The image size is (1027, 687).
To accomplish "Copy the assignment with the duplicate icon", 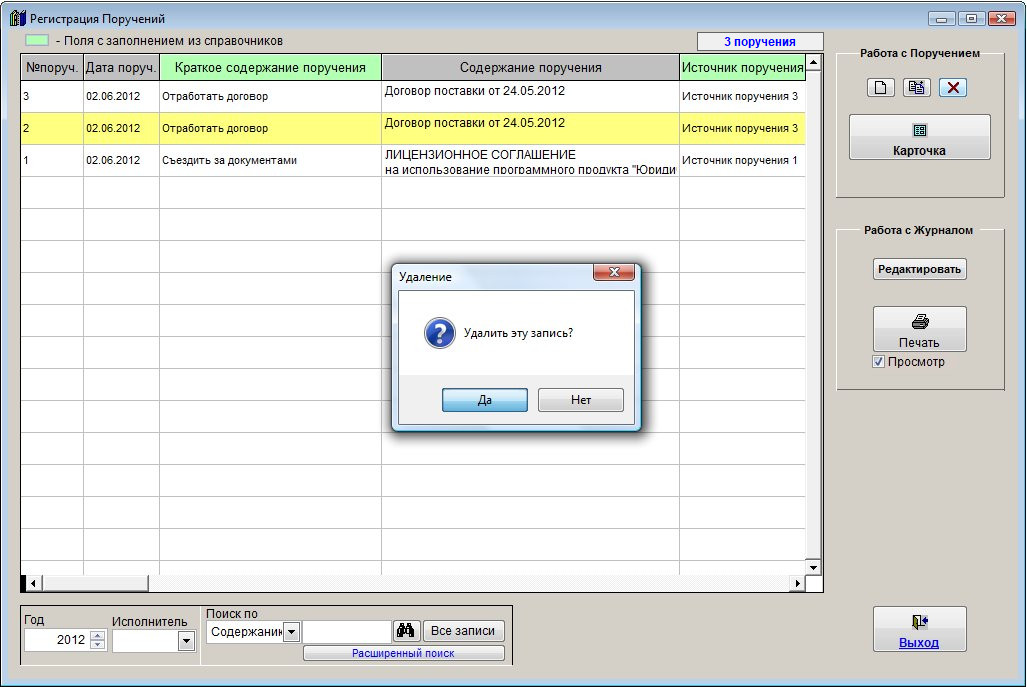I will pos(916,87).
